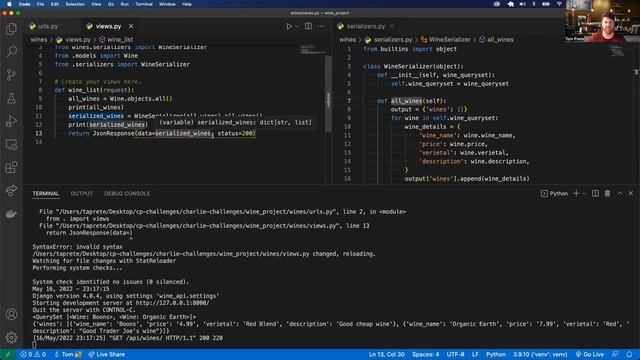This screenshot has width=640, height=360.
Task: Split the terminal panel
Action: [596, 193]
